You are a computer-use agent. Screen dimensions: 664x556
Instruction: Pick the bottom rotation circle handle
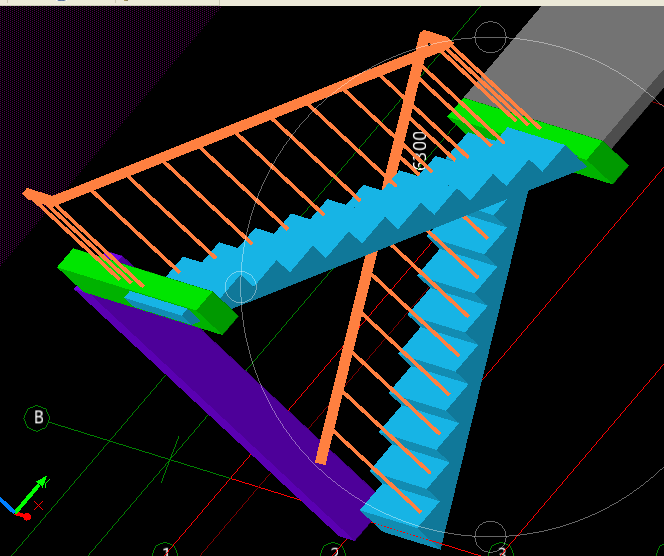[490, 537]
